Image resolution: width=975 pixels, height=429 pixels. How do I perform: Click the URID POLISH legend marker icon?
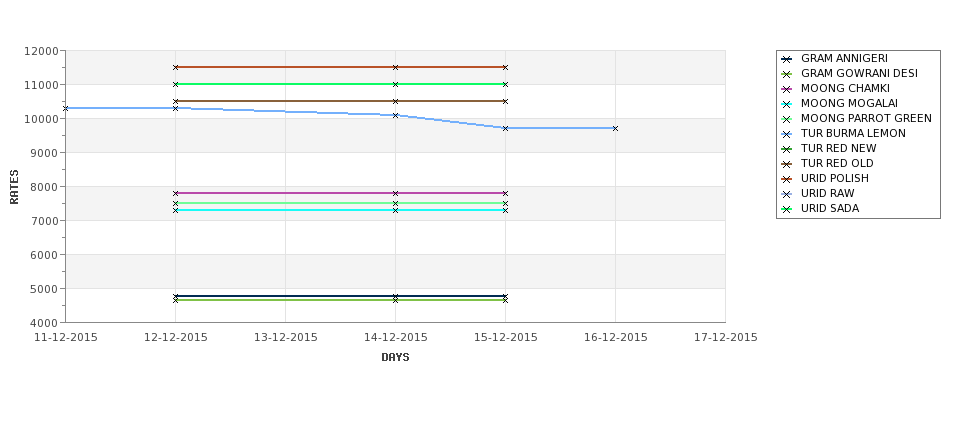click(x=787, y=179)
